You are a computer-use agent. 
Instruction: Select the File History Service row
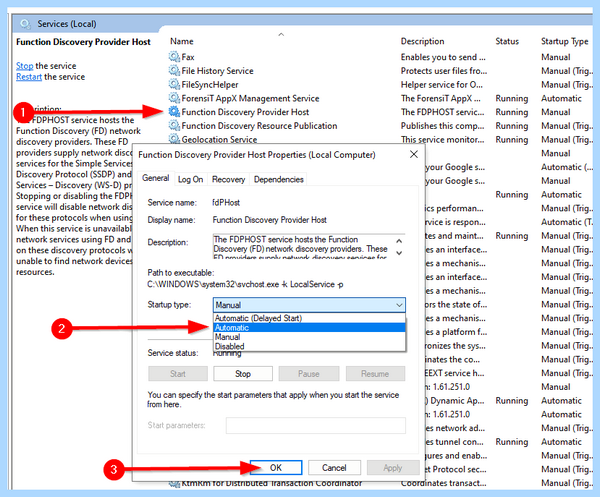(380, 71)
